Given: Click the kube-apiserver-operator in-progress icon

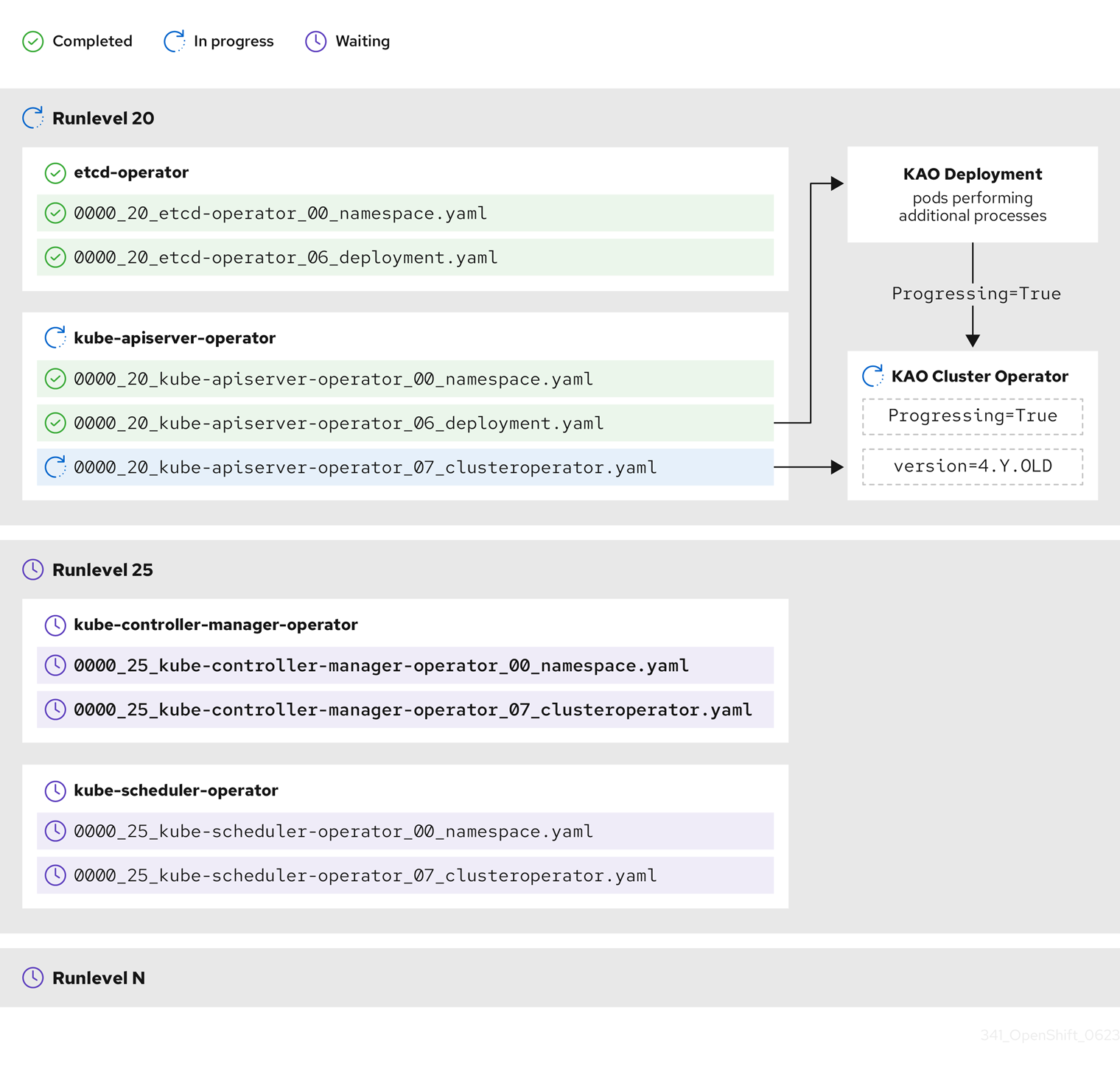Looking at the screenshot, I should click(x=55, y=338).
